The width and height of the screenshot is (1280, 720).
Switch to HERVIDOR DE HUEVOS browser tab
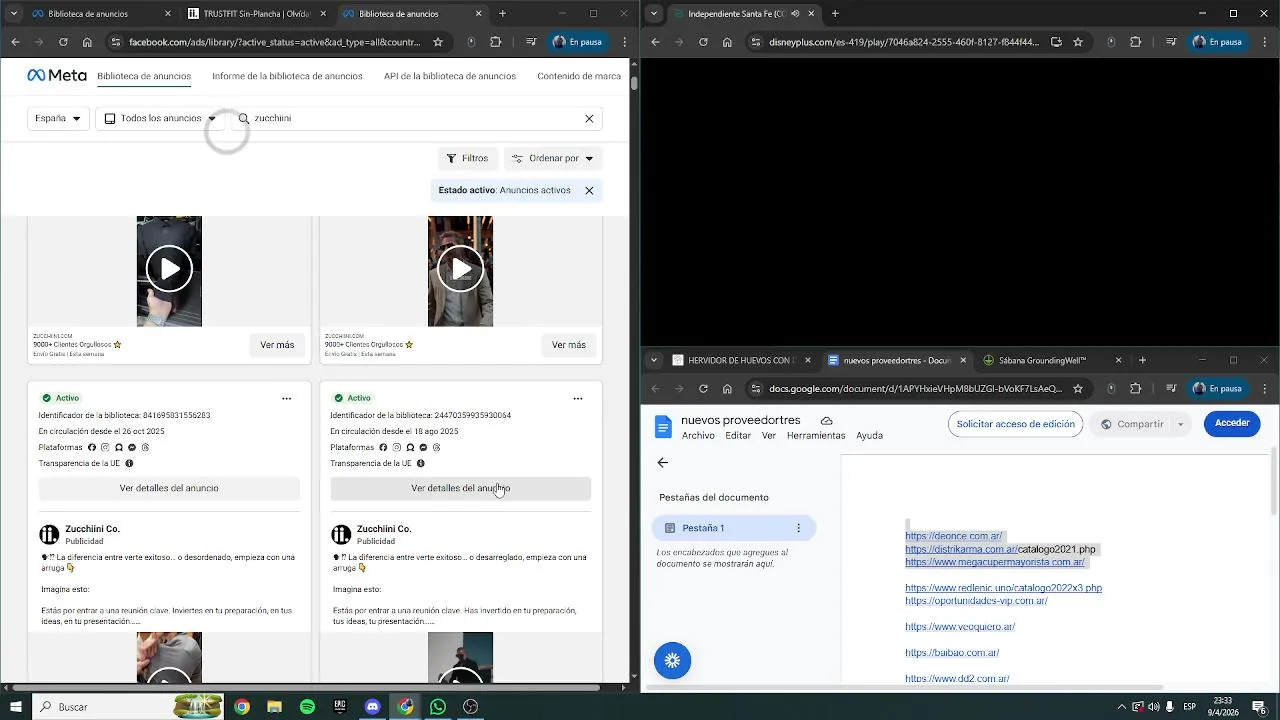point(740,360)
